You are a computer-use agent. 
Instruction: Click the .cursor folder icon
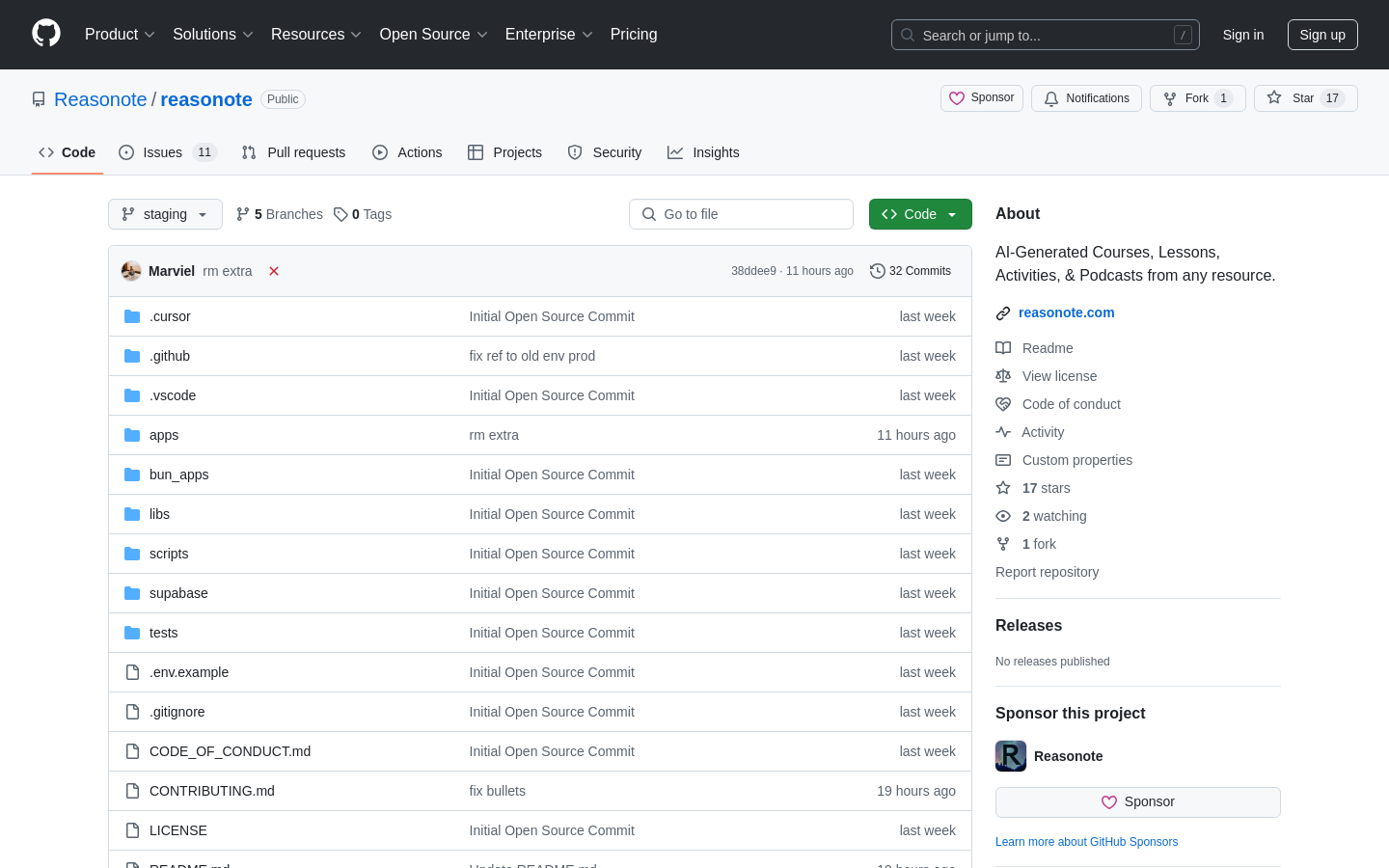click(132, 316)
